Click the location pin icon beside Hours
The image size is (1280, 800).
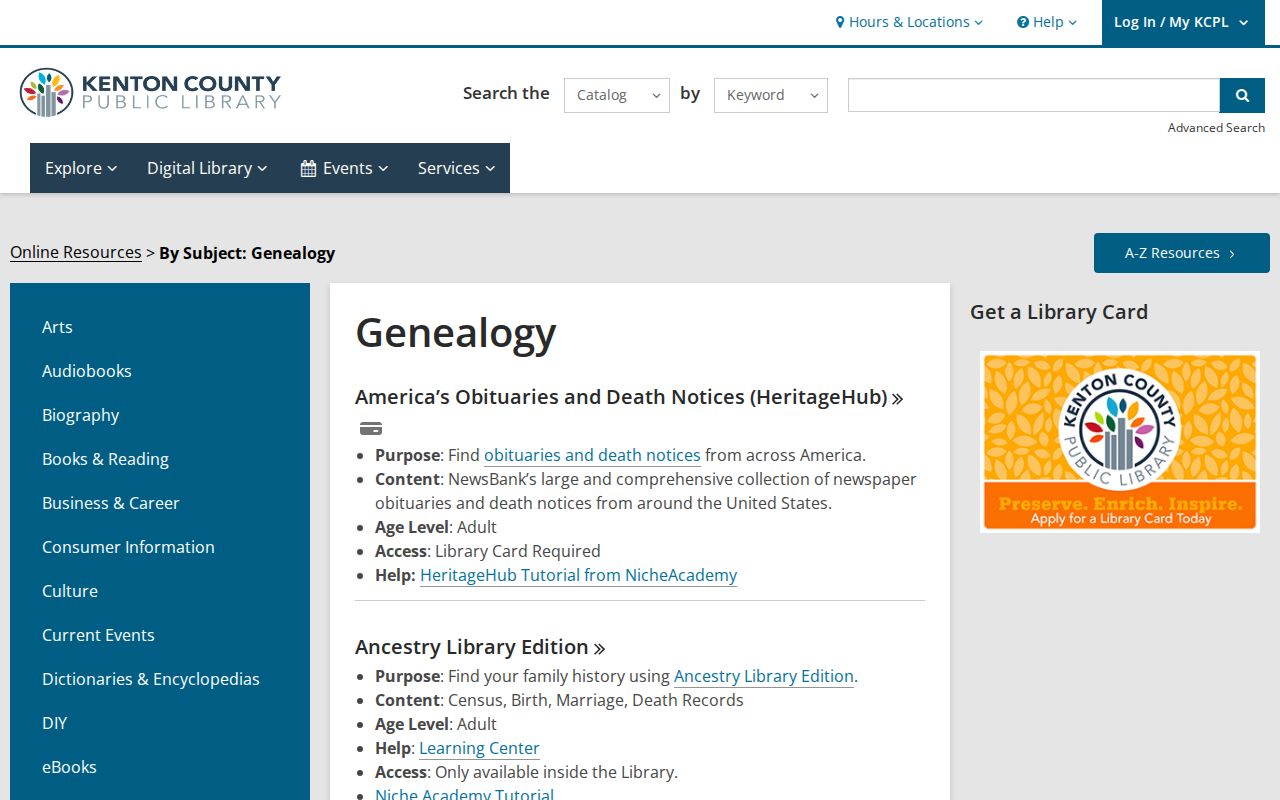point(840,22)
